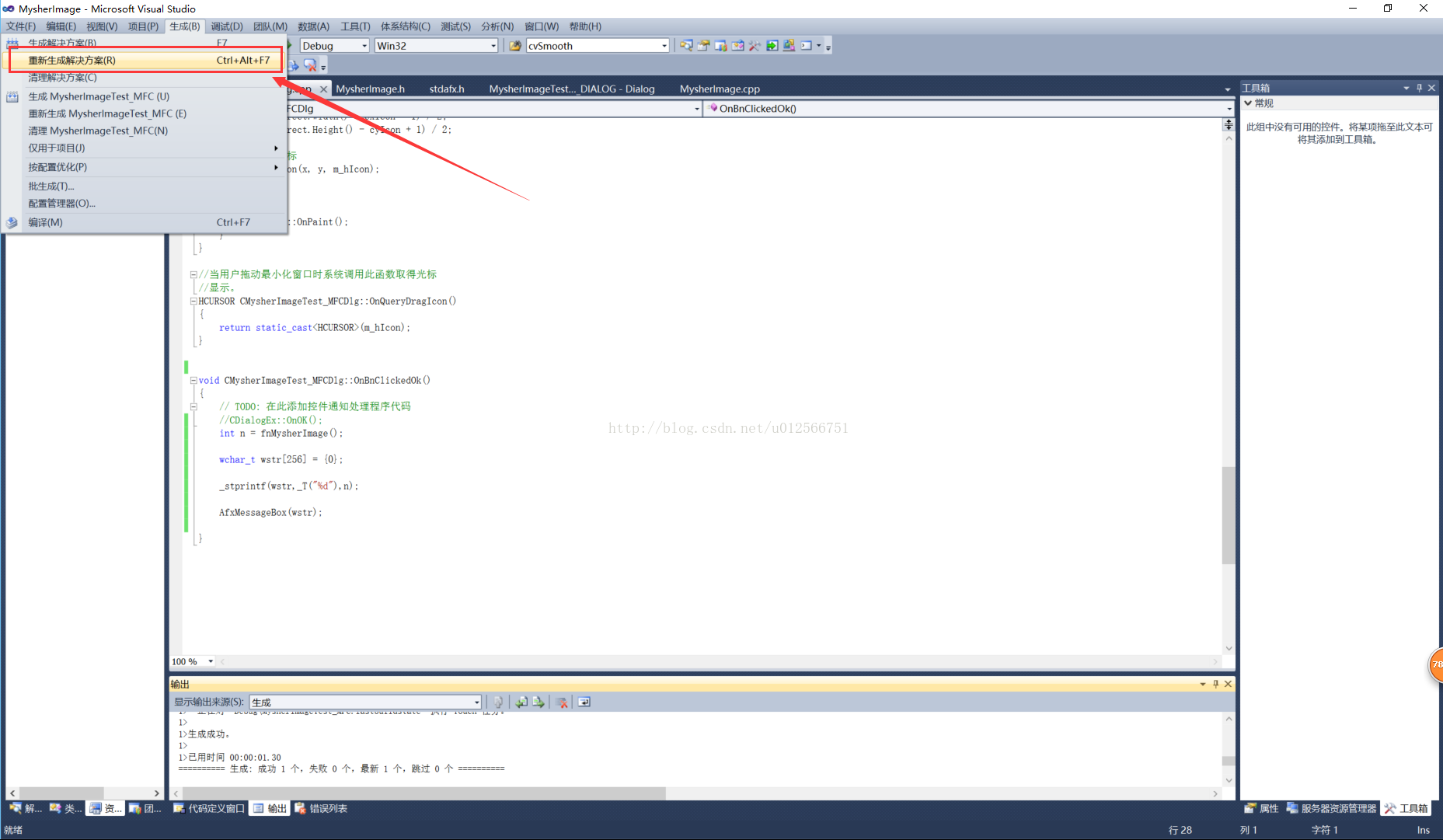Open the 帮助(H) menu
Image resolution: width=1443 pixels, height=840 pixels.
click(x=585, y=26)
